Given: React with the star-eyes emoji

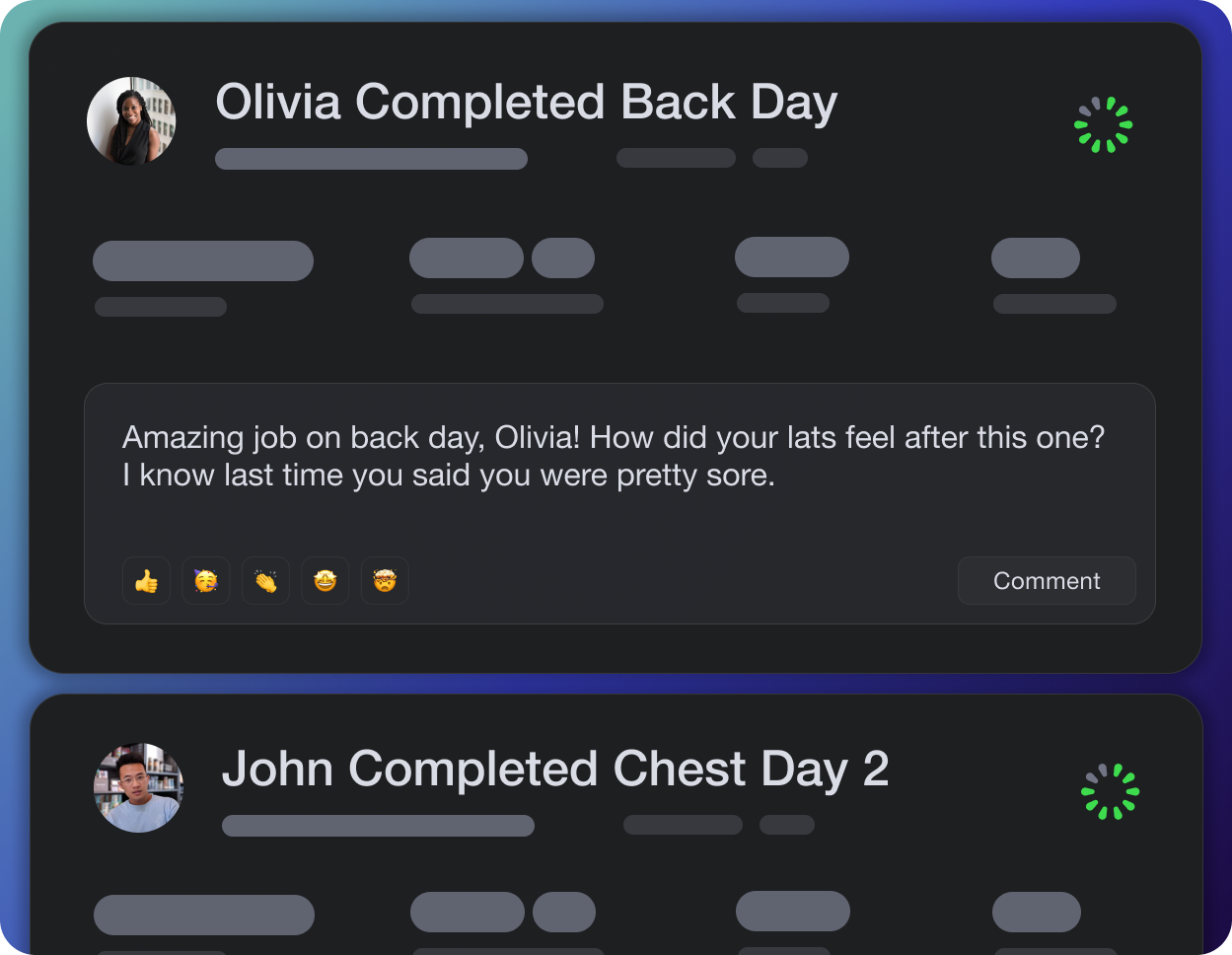Looking at the screenshot, I should tap(326, 581).
